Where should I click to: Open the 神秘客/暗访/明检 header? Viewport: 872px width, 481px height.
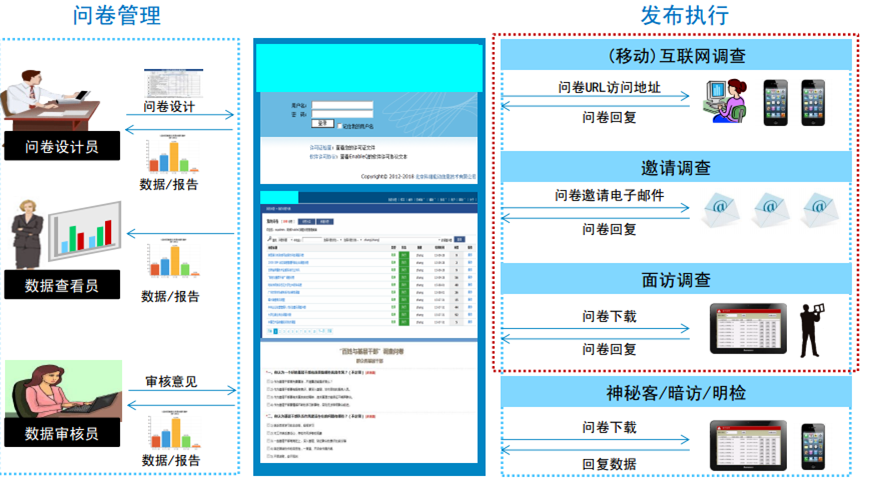click(x=676, y=393)
